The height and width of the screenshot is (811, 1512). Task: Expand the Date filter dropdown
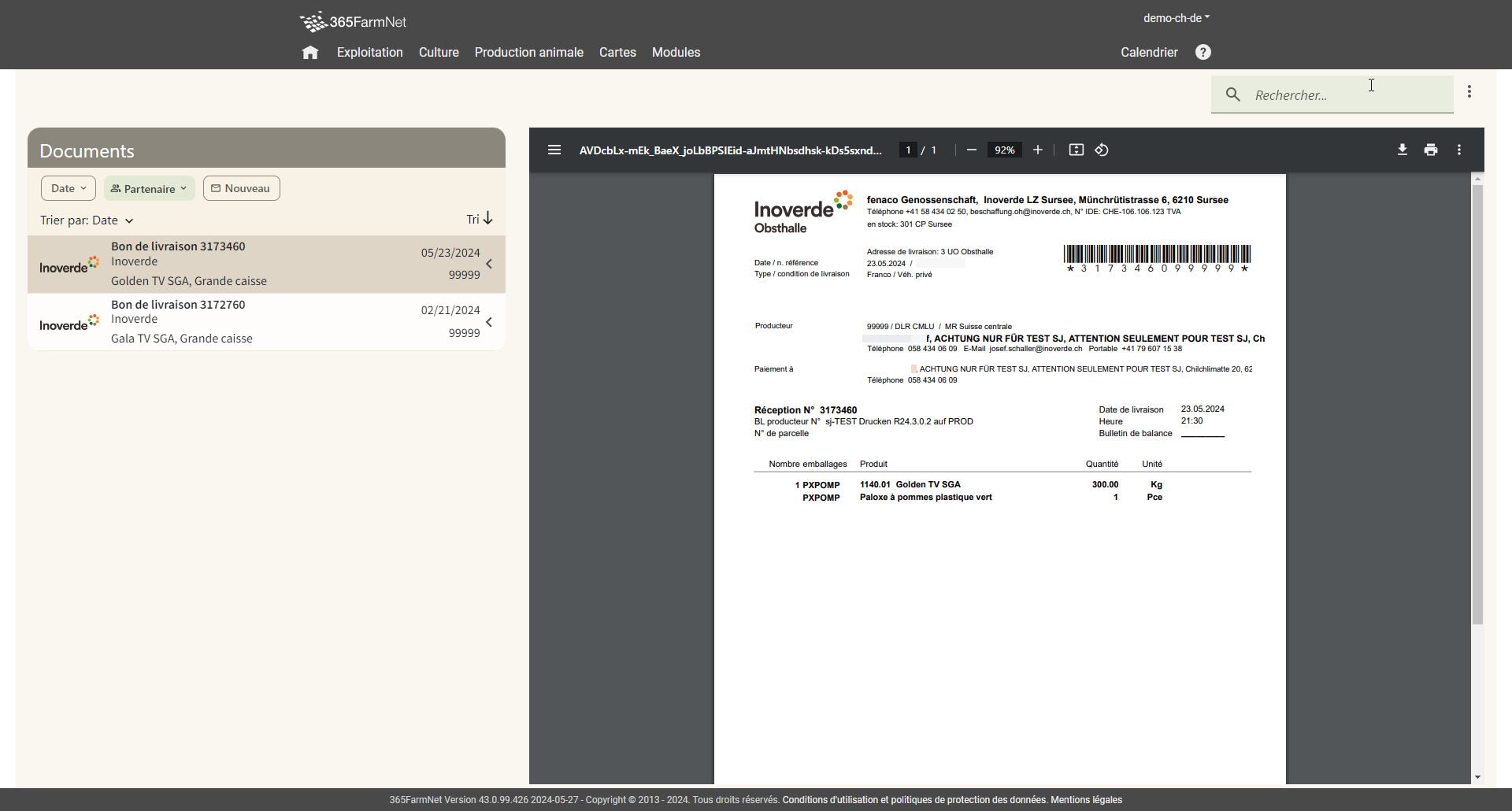coord(69,188)
